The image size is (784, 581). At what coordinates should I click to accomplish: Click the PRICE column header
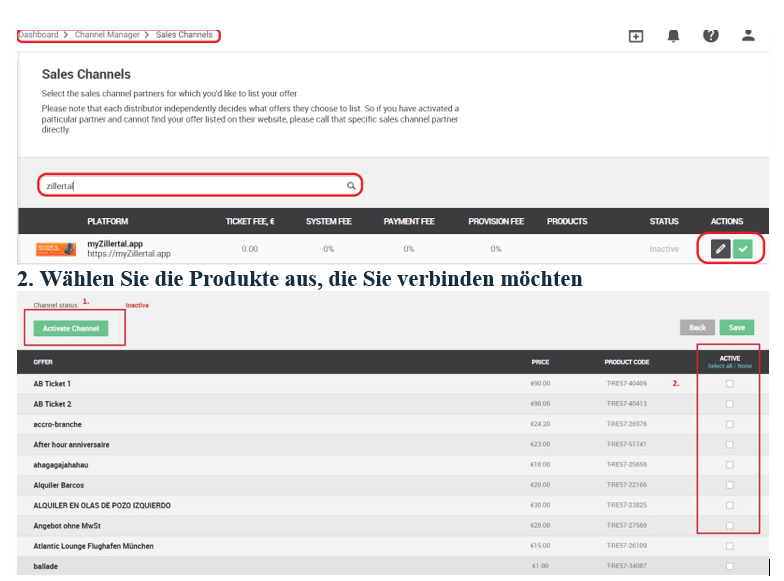(x=540, y=362)
